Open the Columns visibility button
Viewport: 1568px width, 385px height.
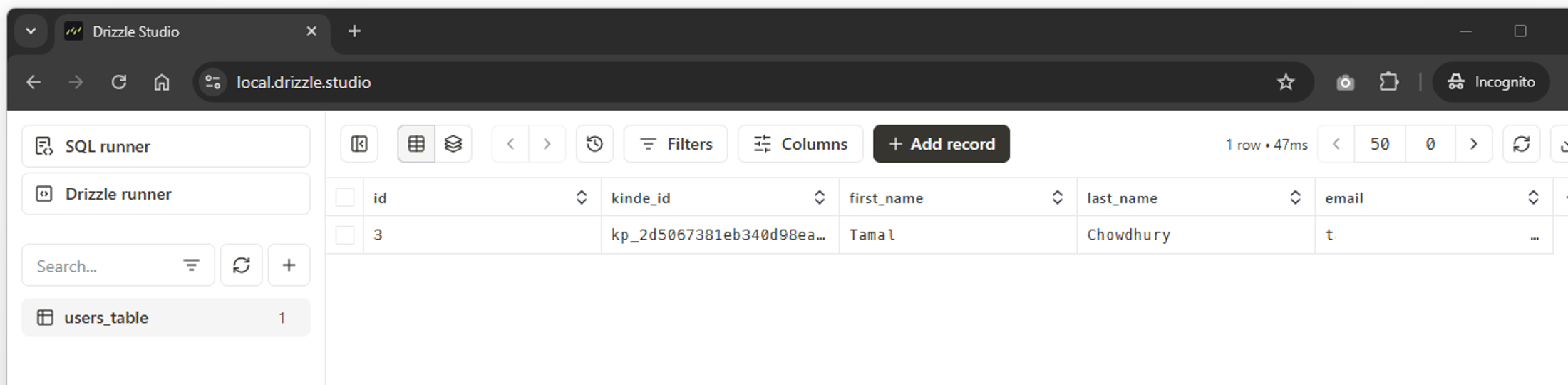pyautogui.click(x=800, y=144)
